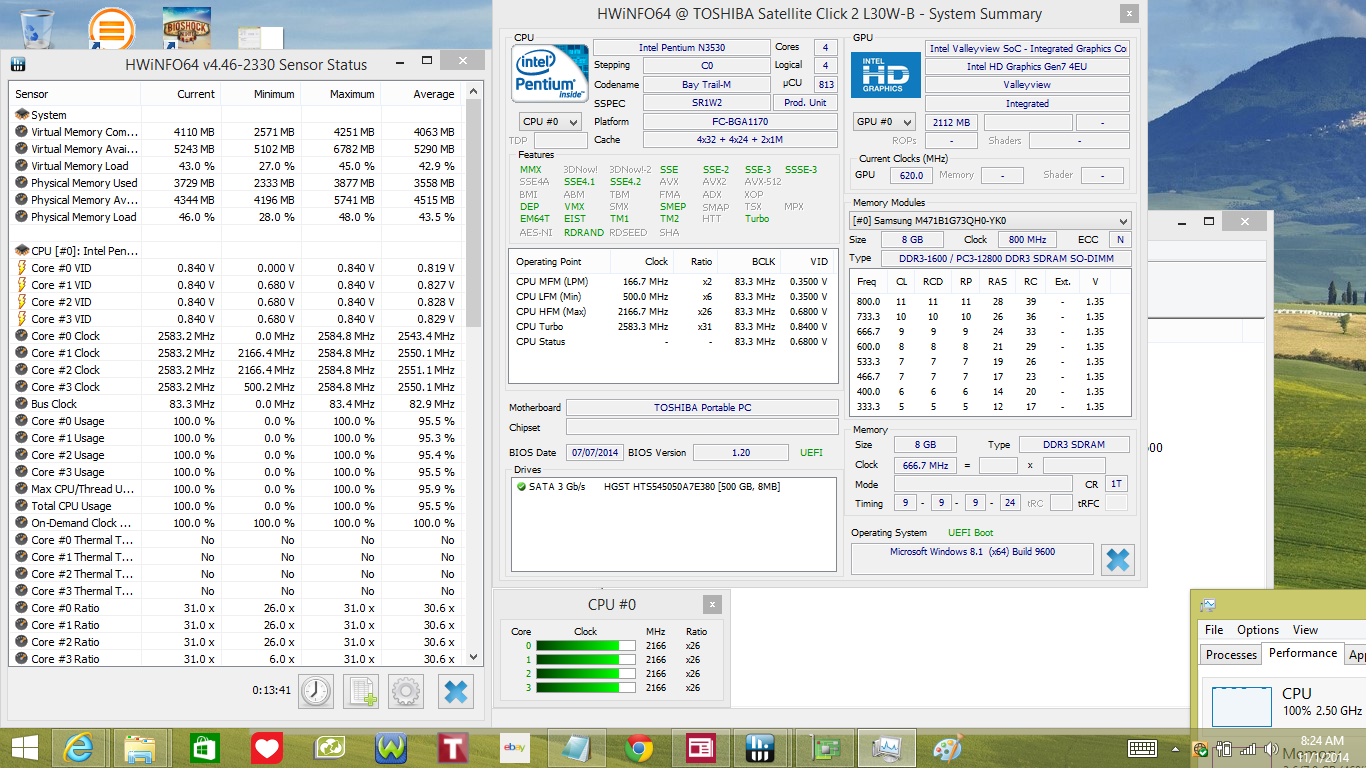Click the blue X button in System Summary
1366x768 pixels.
pyautogui.click(x=1118, y=560)
